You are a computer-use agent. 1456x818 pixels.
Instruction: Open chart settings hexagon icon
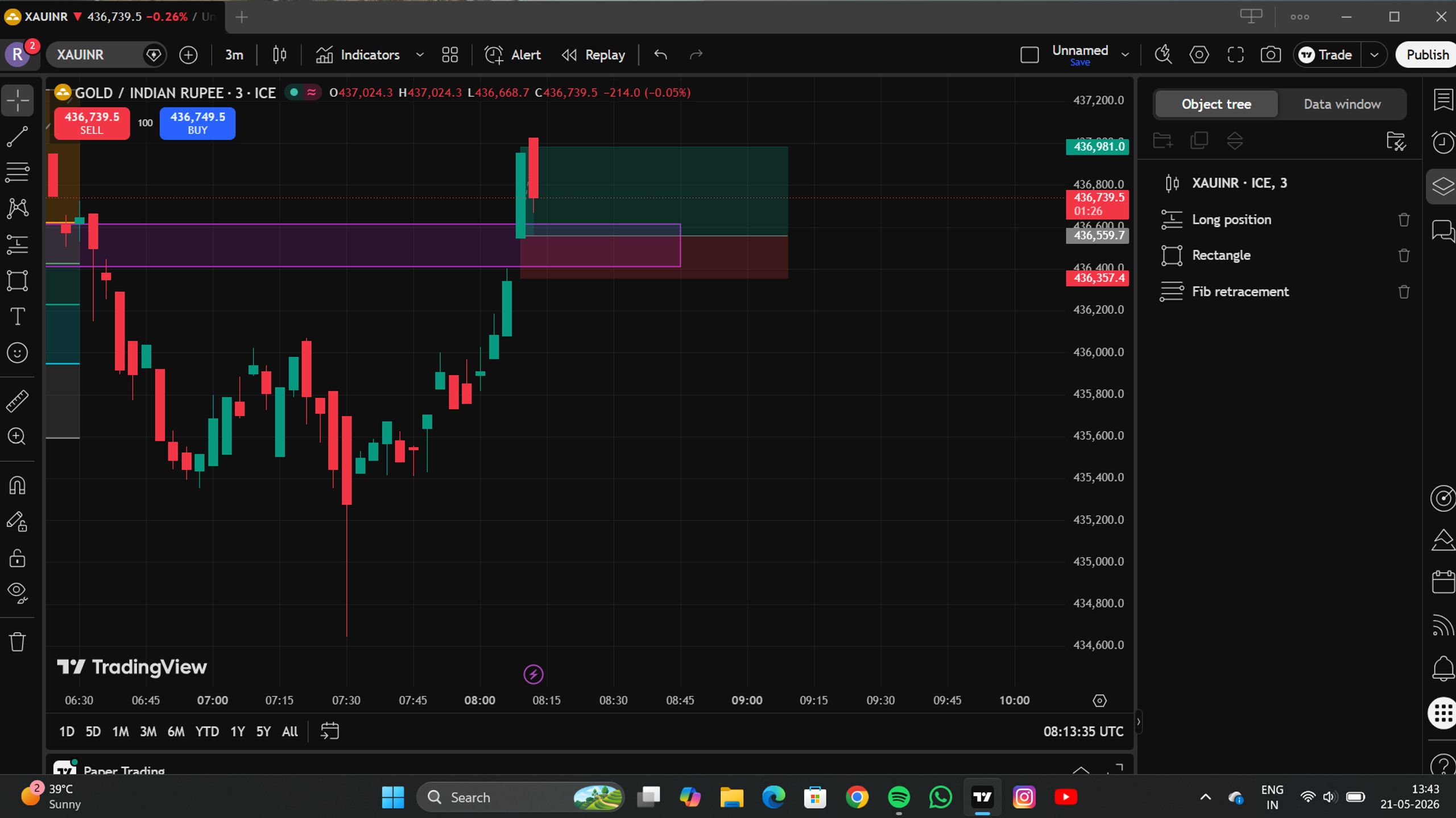[x=1199, y=55]
